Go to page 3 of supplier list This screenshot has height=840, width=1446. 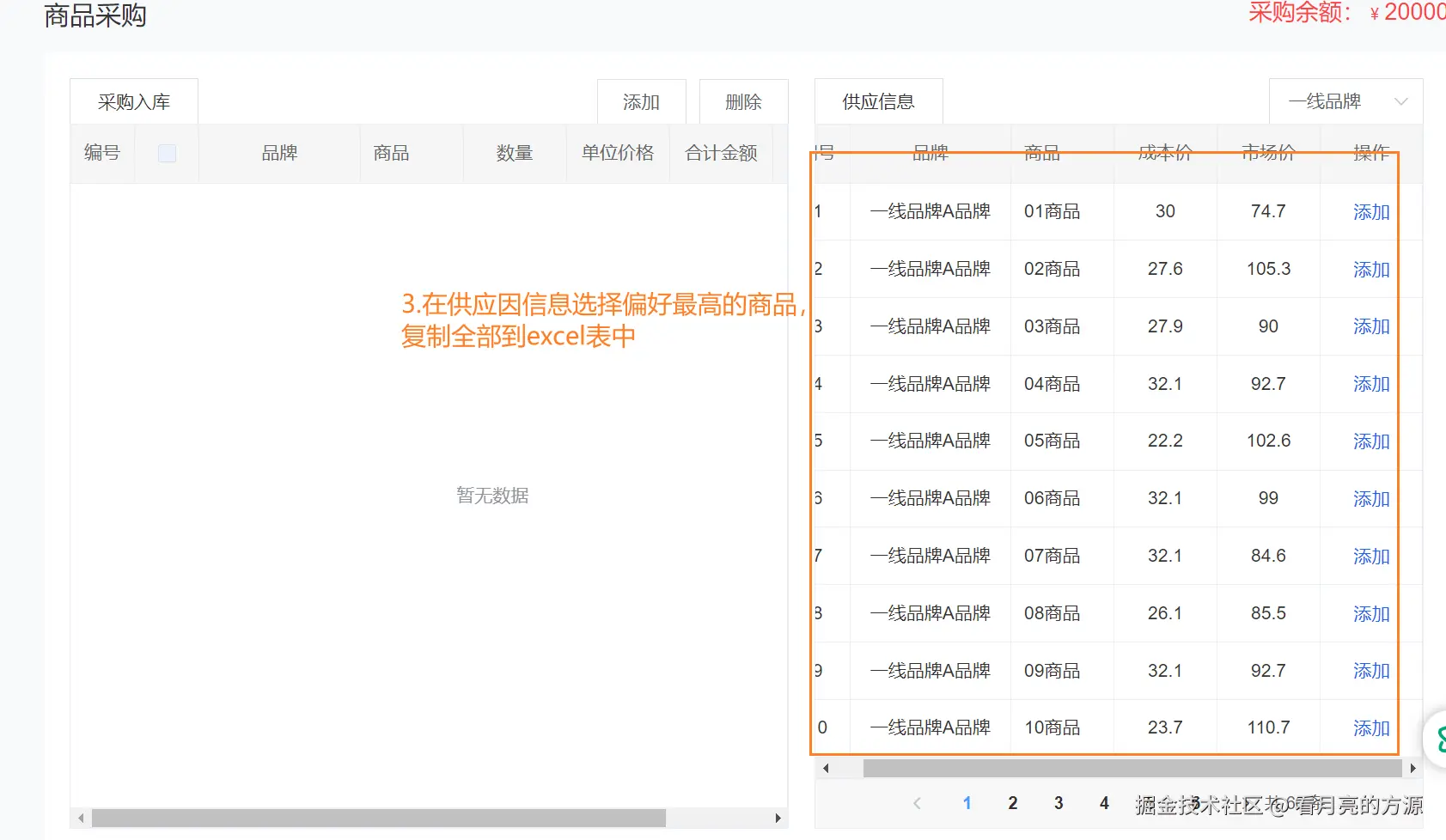coord(1059,803)
